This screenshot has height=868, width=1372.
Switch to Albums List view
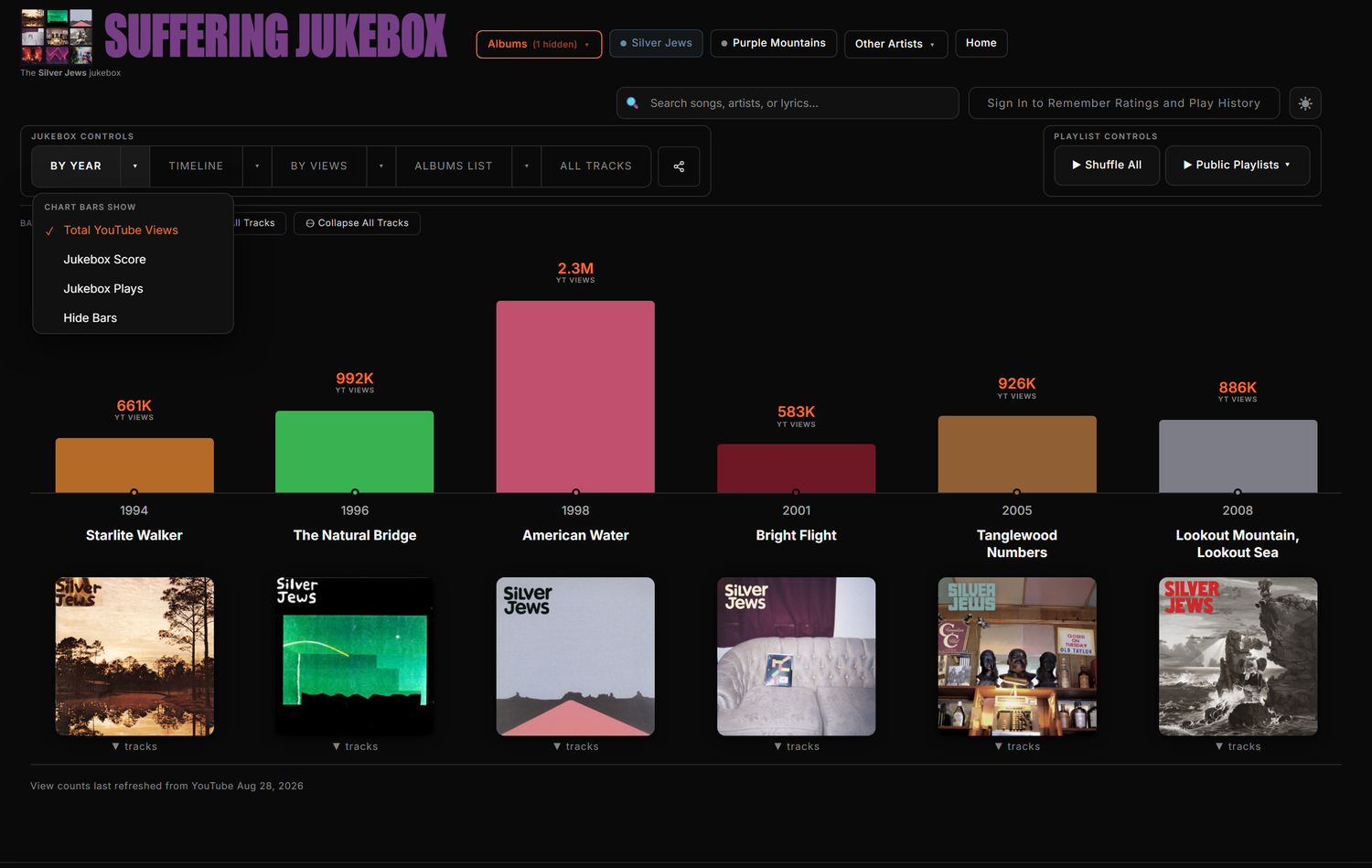[454, 166]
